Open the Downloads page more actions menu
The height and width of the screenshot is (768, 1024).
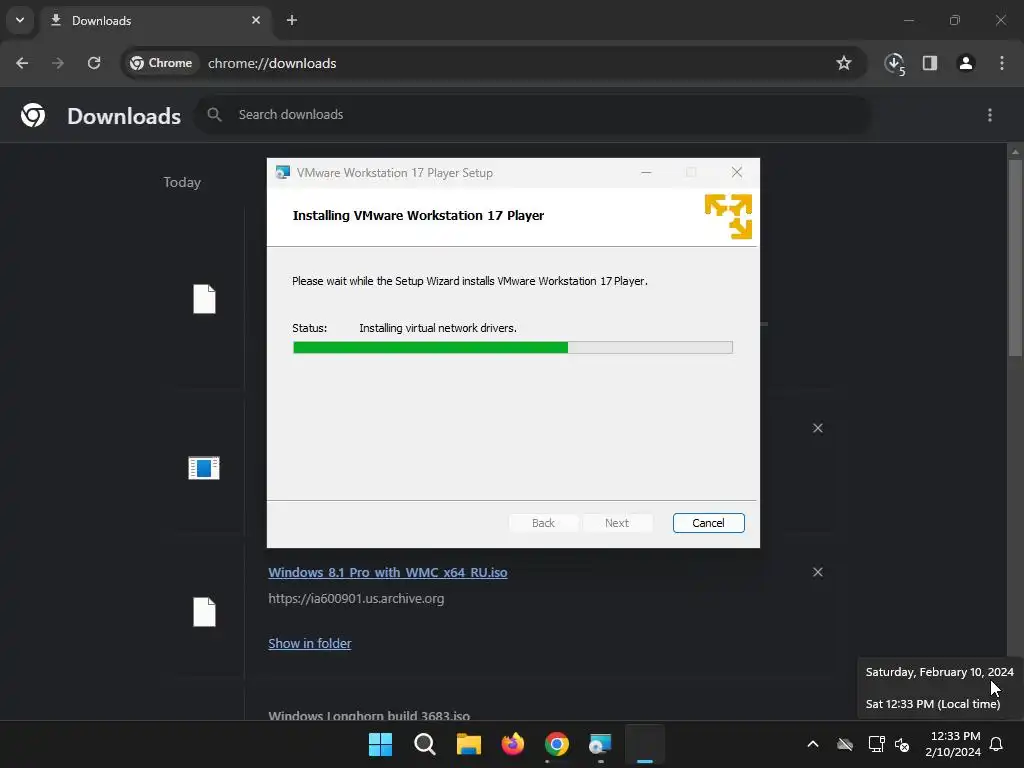click(x=989, y=115)
